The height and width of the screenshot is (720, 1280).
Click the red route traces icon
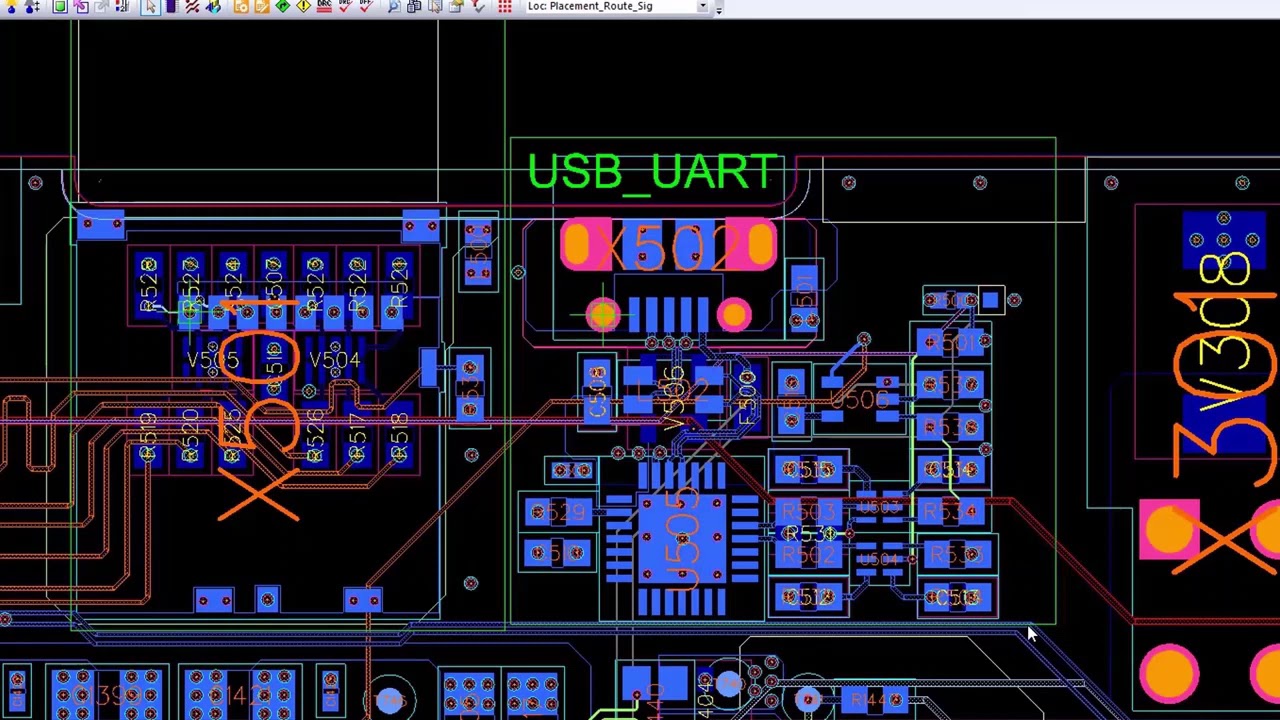[191, 6]
